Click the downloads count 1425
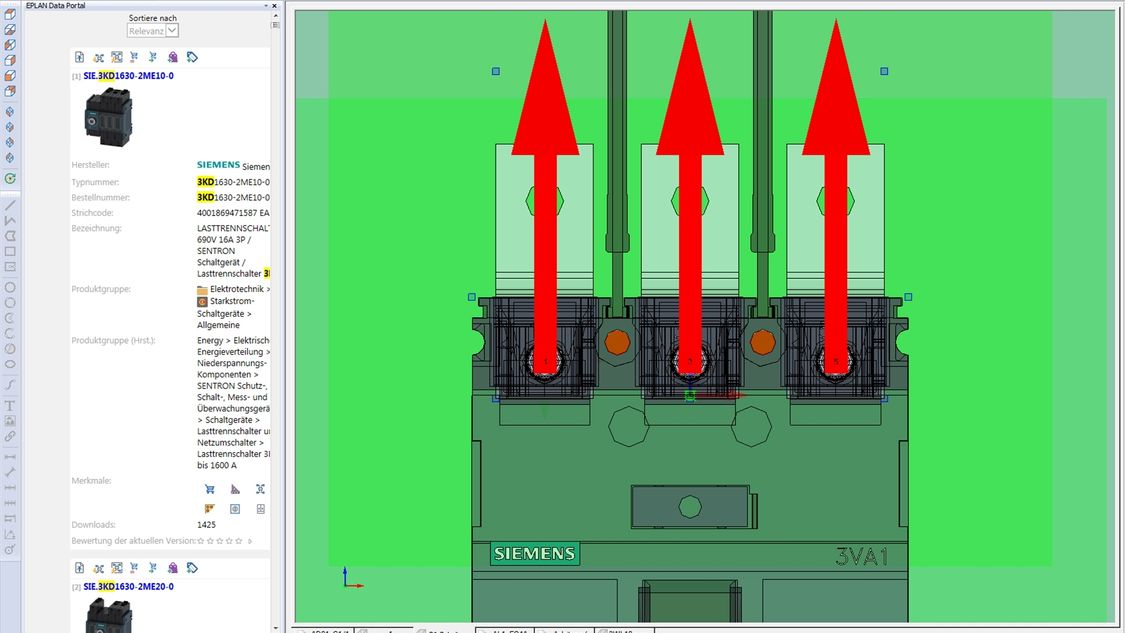This screenshot has width=1125, height=633. [x=207, y=525]
